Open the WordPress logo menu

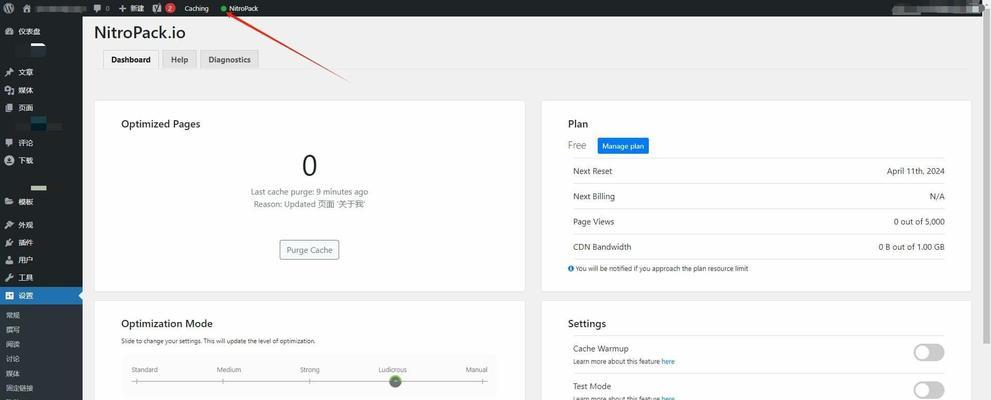[x=9, y=8]
